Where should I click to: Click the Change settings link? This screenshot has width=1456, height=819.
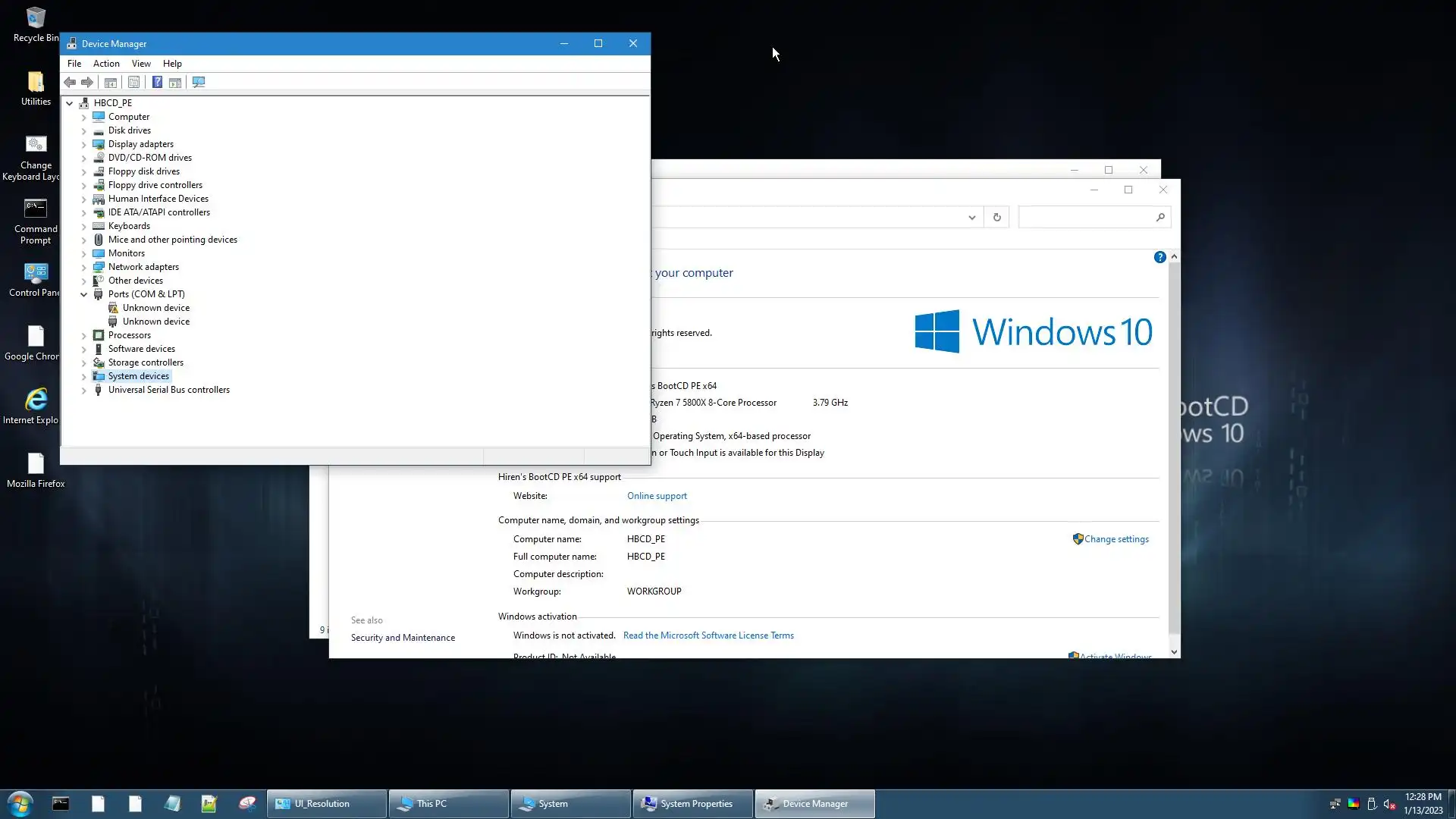(1116, 539)
